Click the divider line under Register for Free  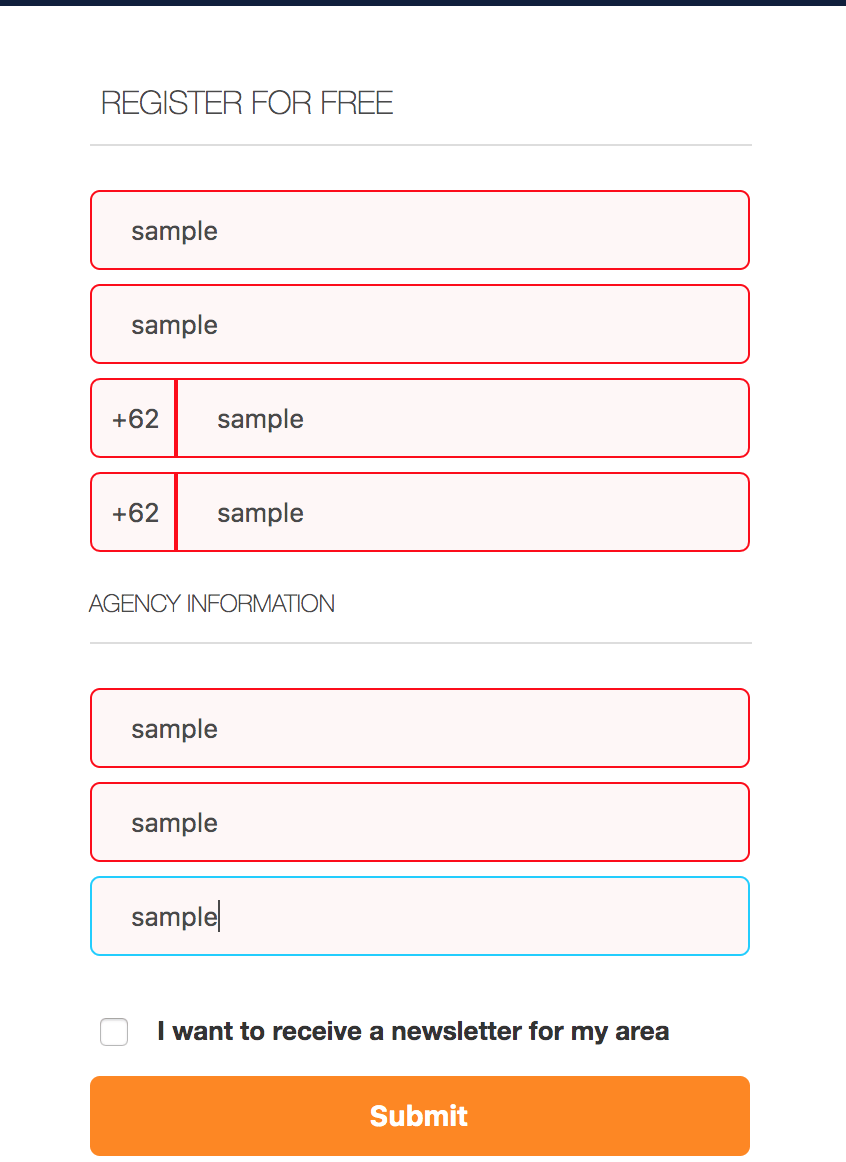click(420, 145)
